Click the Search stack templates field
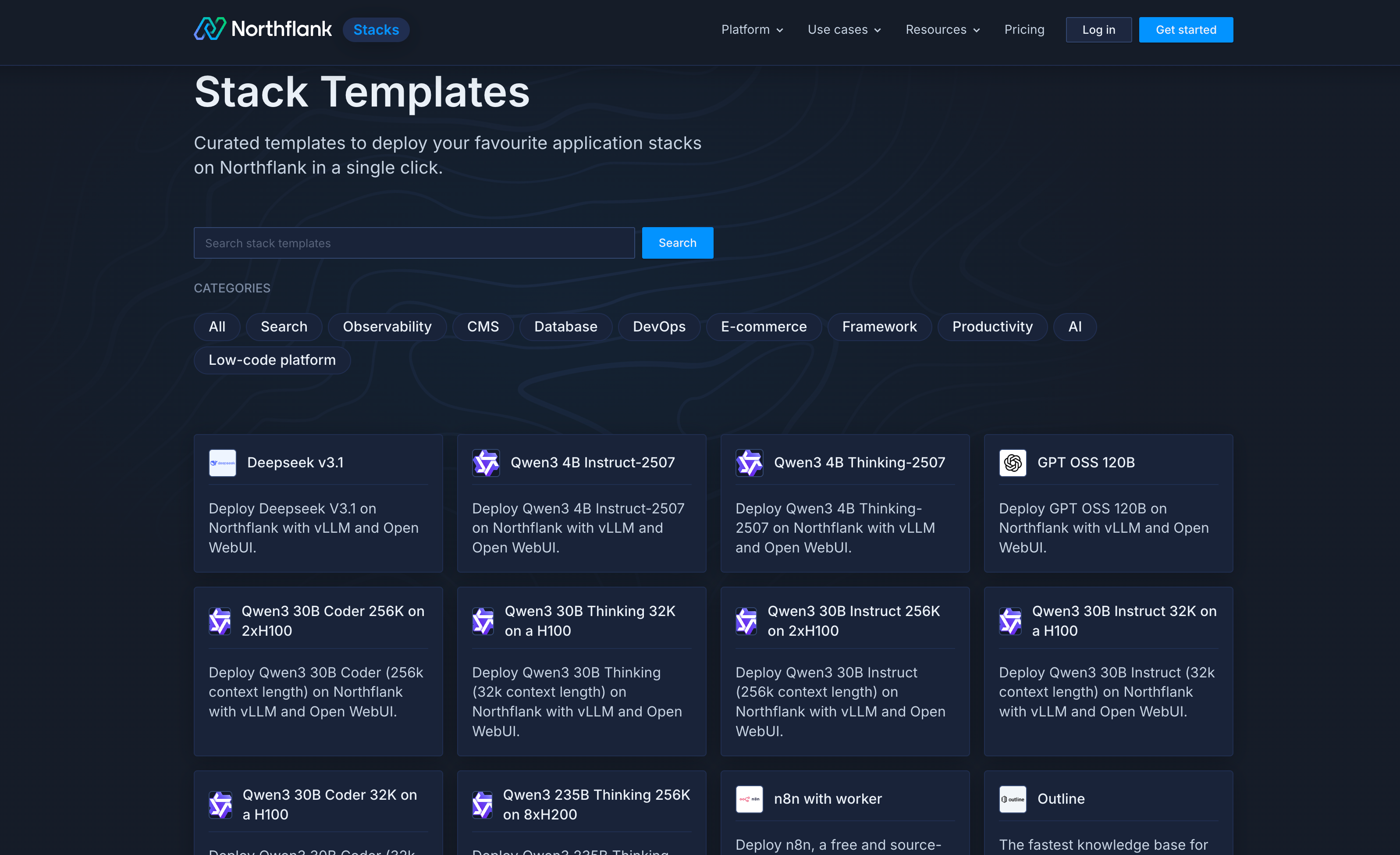The width and height of the screenshot is (1400, 855). [x=414, y=243]
